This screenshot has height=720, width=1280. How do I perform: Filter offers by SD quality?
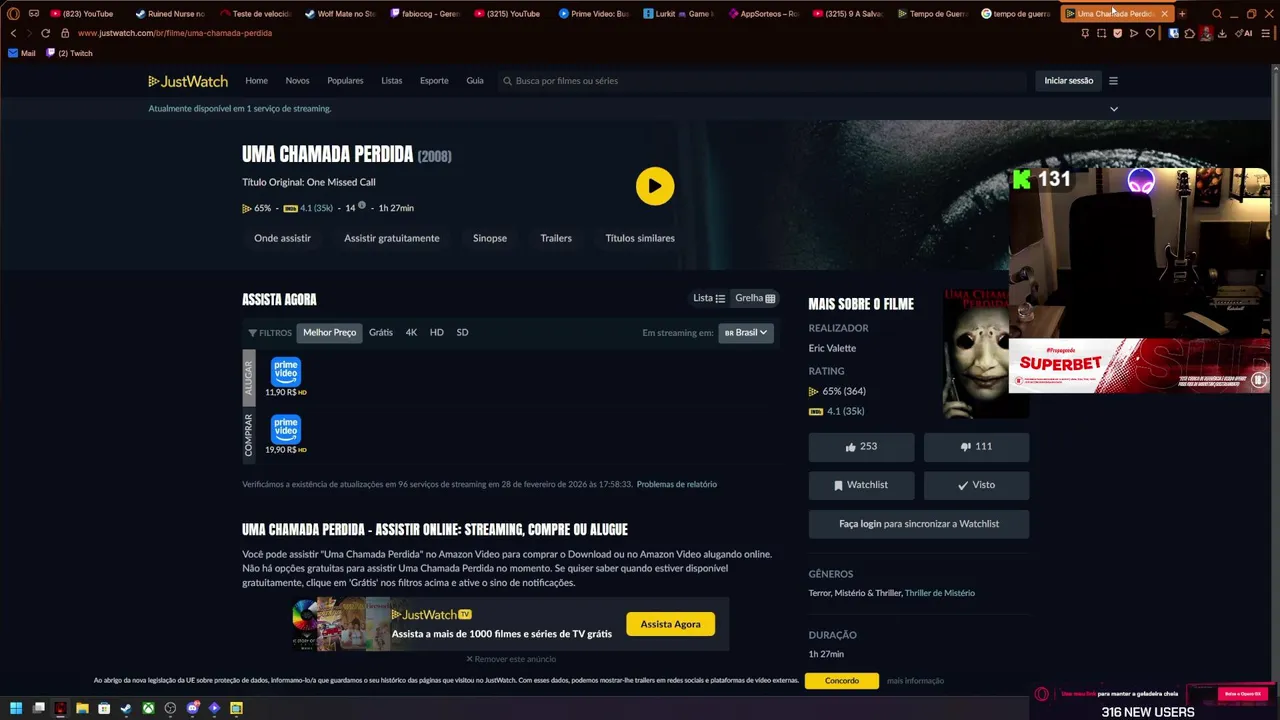(x=462, y=333)
